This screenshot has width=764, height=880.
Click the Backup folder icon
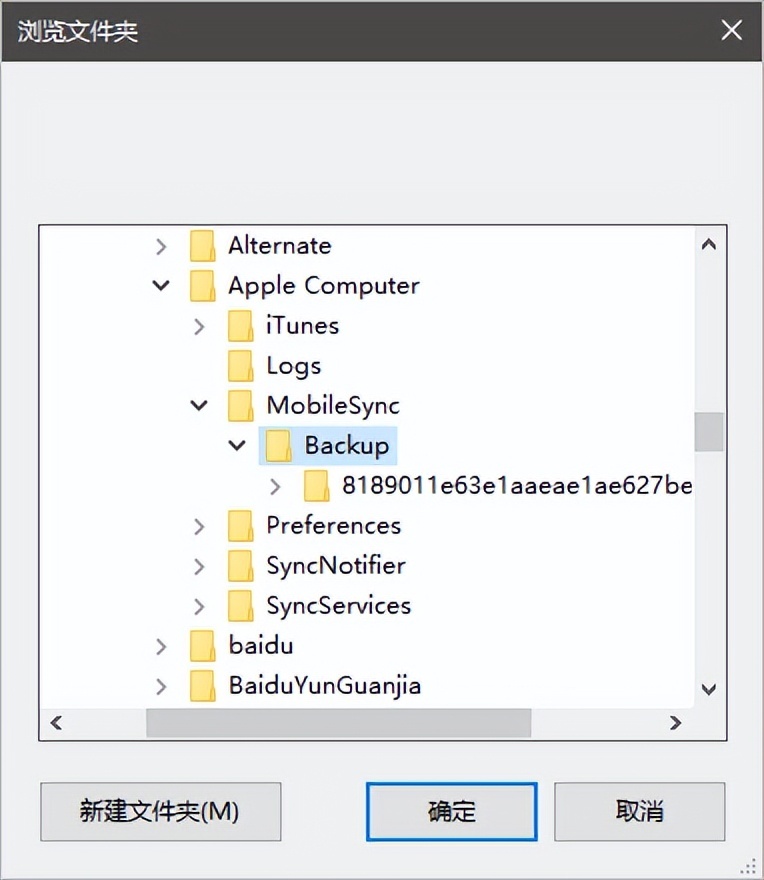tap(278, 446)
